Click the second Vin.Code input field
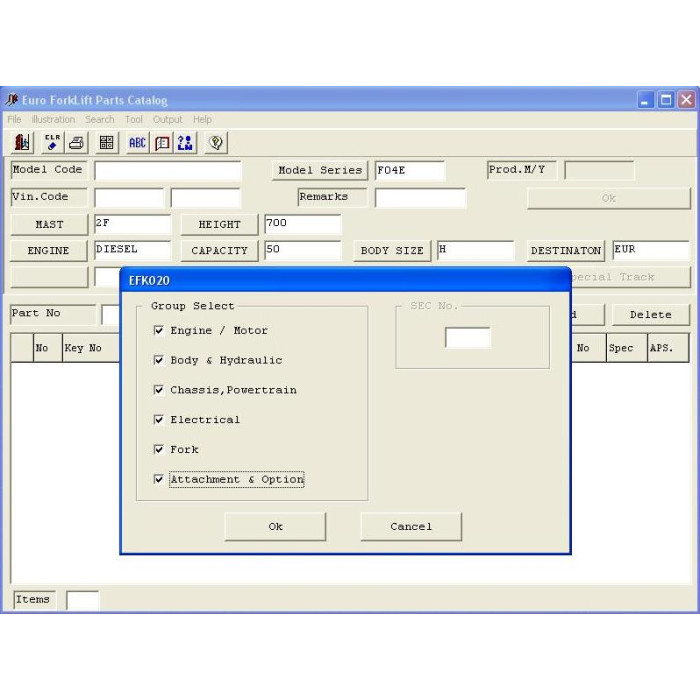This screenshot has height=700, width=700. pos(206,198)
